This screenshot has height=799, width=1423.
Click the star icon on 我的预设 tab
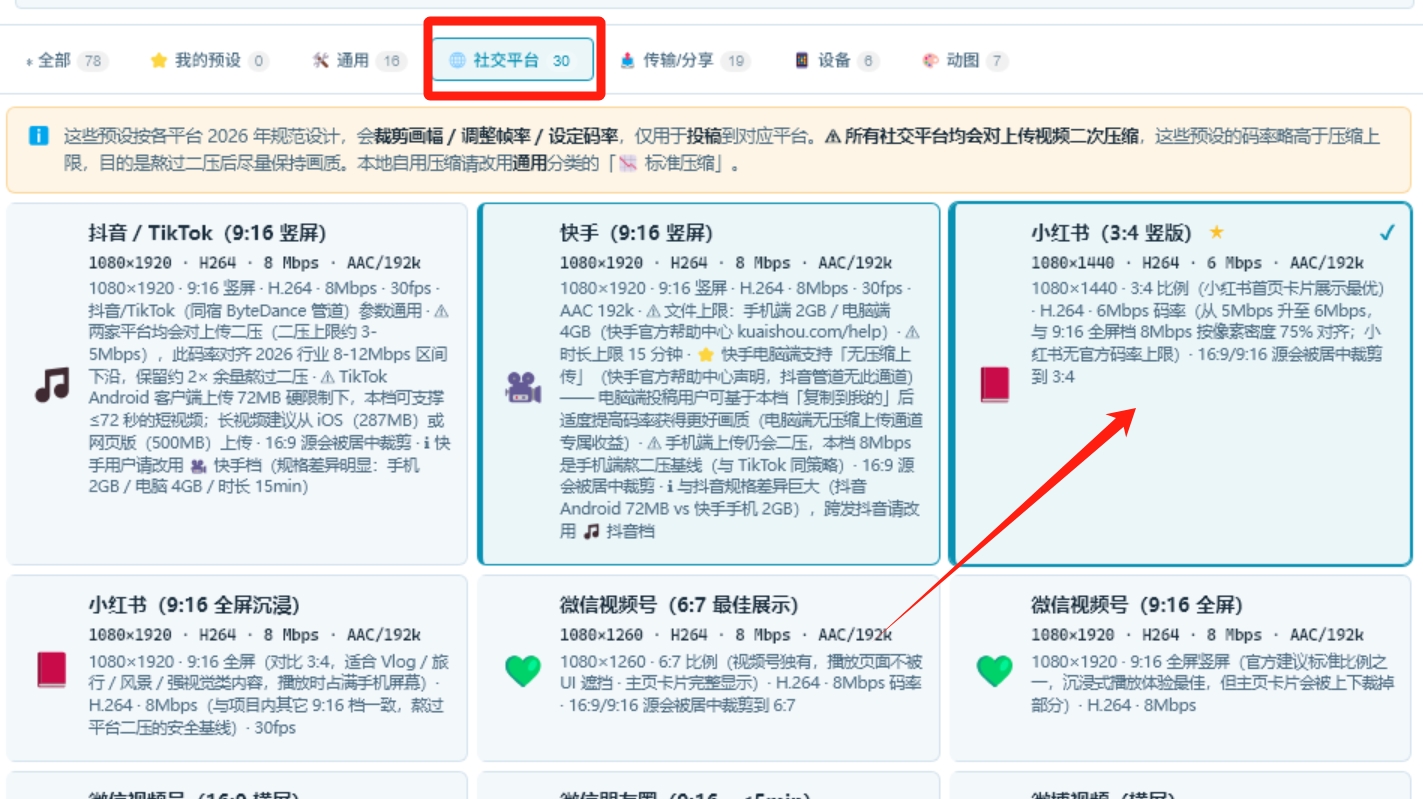coord(158,60)
